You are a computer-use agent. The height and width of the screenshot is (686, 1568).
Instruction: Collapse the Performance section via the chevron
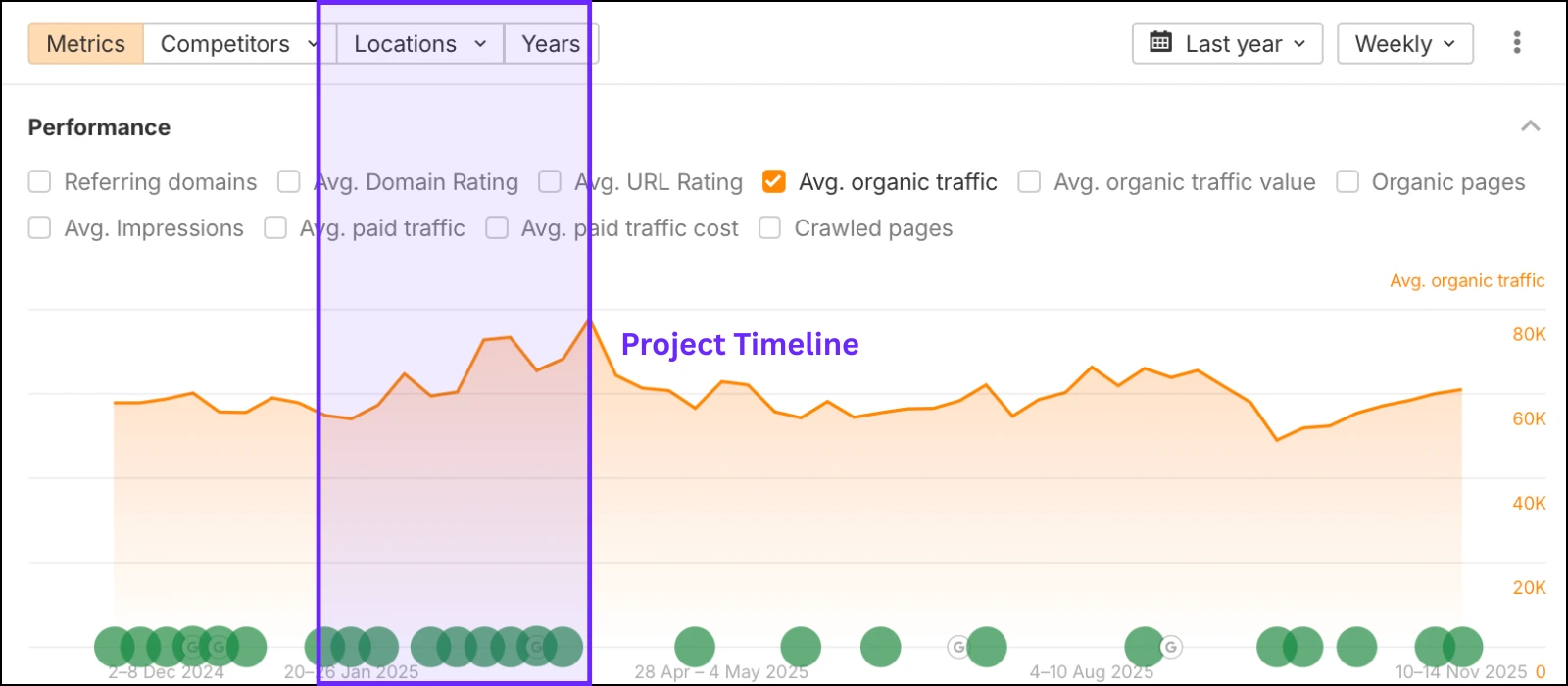tap(1529, 125)
